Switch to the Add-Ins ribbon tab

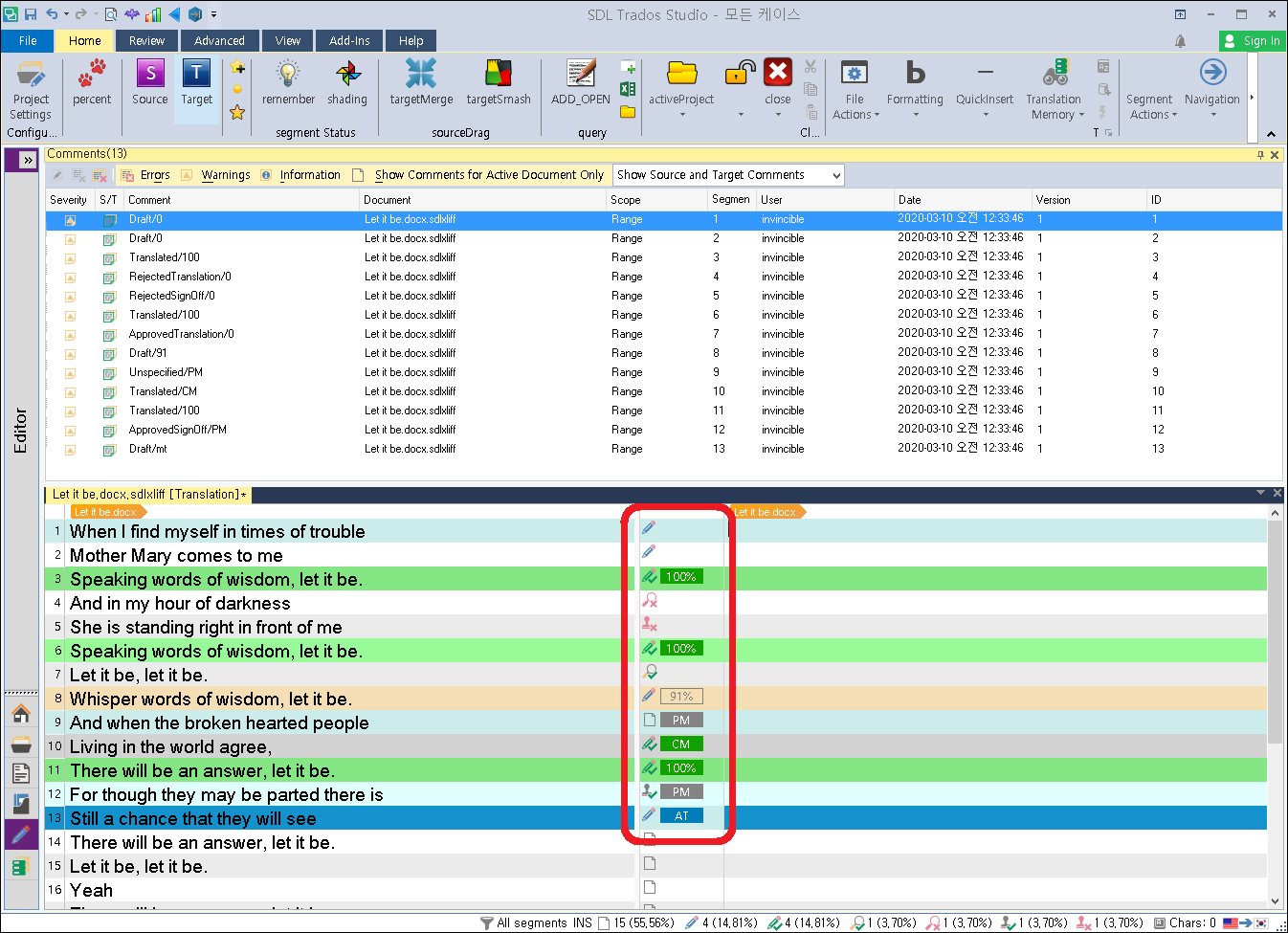349,41
